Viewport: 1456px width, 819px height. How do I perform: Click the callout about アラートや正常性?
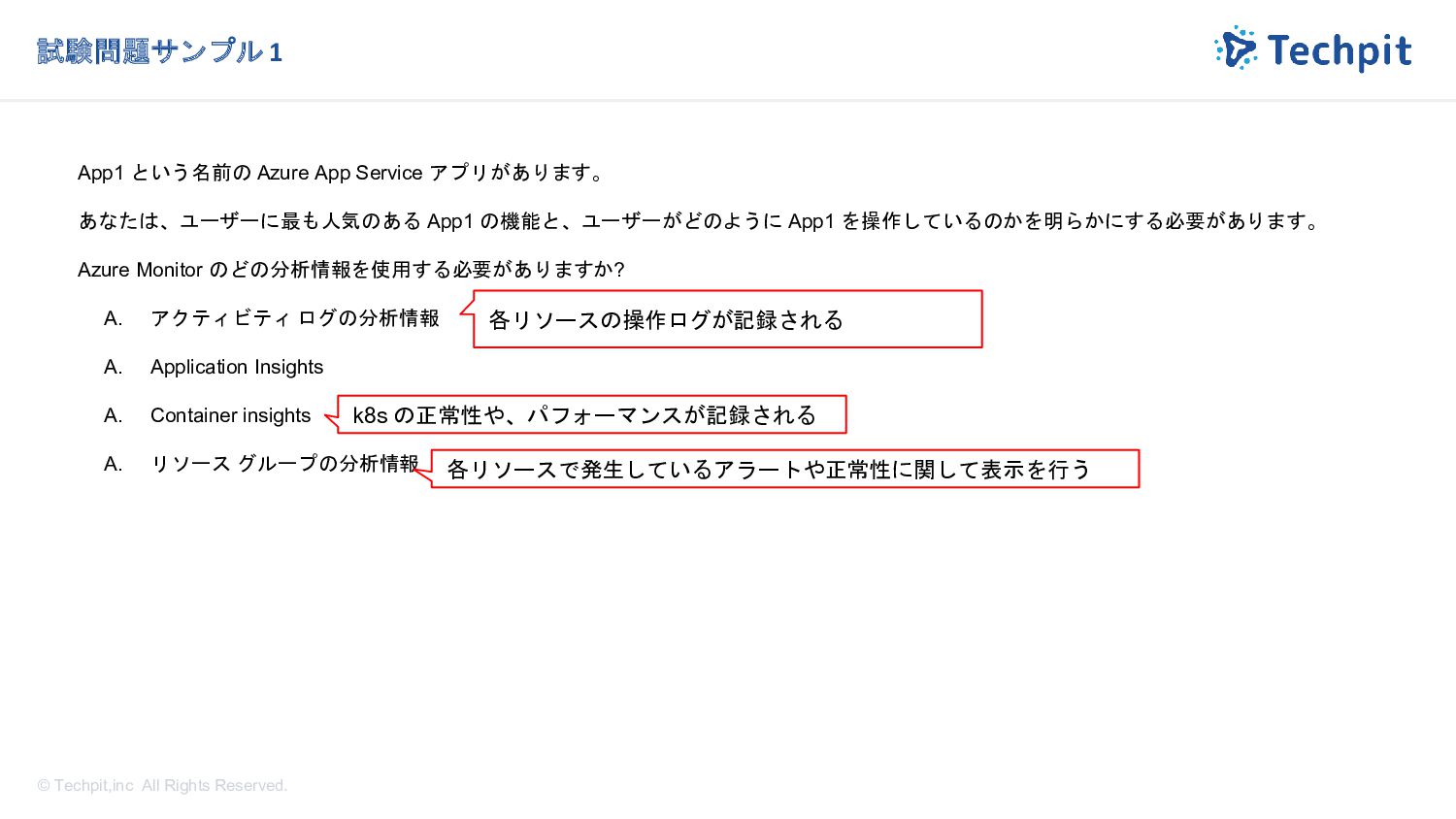tap(784, 469)
